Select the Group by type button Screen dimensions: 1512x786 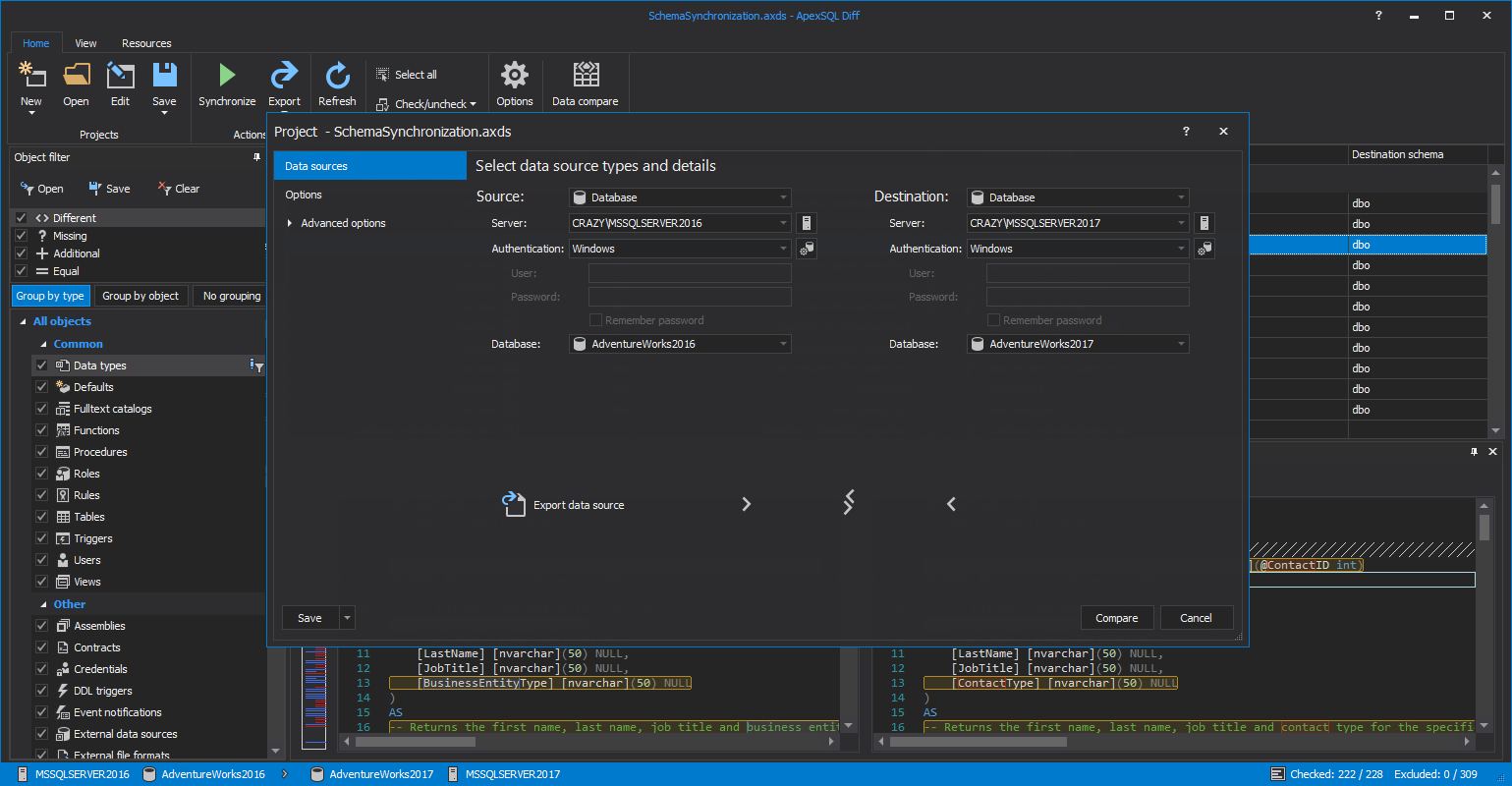click(50, 296)
